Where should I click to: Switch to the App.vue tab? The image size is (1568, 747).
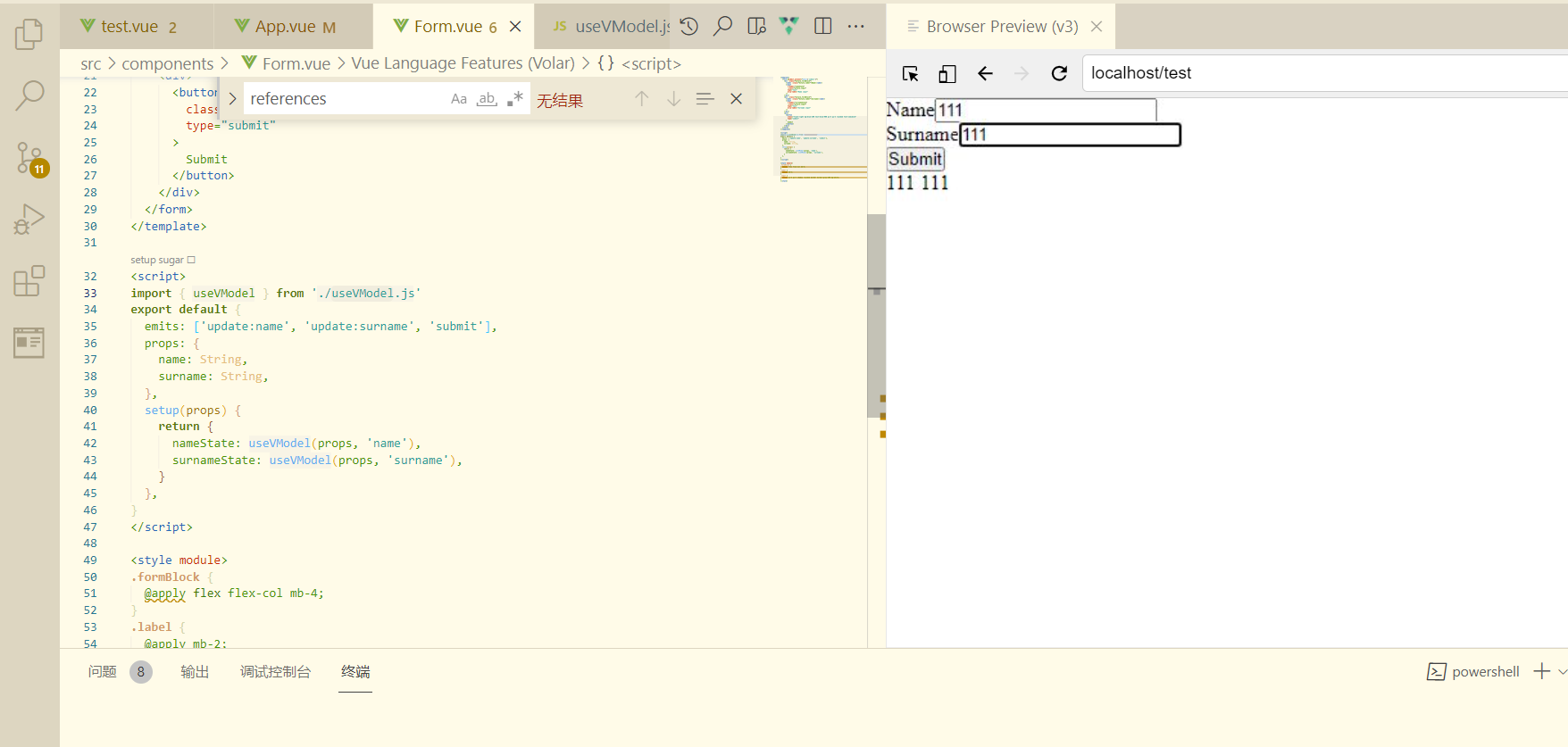pos(294,27)
